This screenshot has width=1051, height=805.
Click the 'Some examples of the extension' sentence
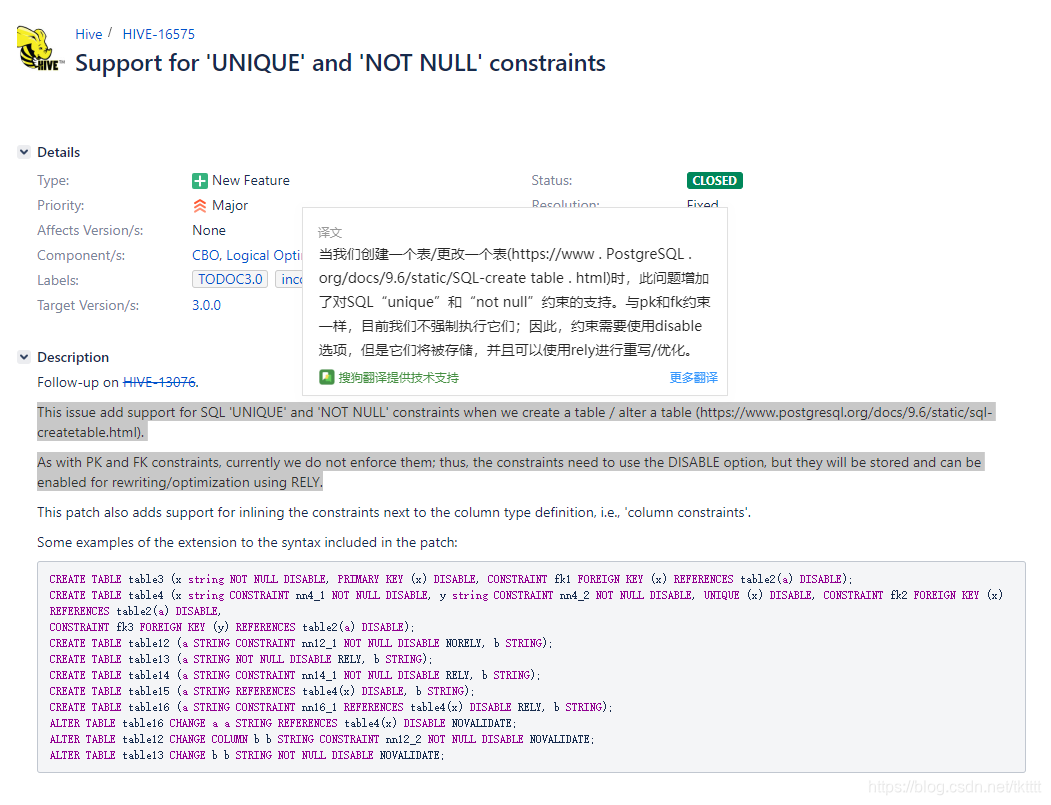coord(247,542)
